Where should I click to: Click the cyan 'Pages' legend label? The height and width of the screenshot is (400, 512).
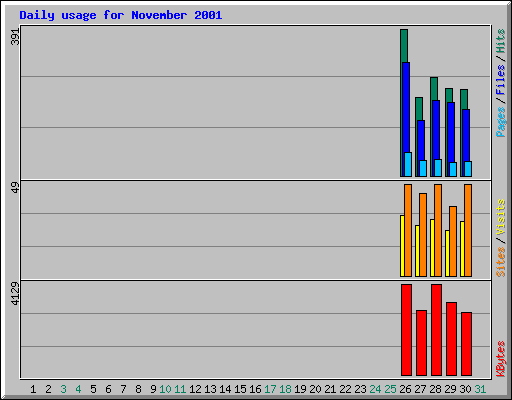point(500,122)
